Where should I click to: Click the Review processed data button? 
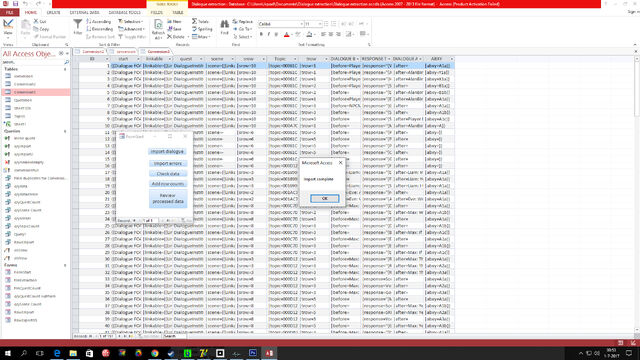168,198
